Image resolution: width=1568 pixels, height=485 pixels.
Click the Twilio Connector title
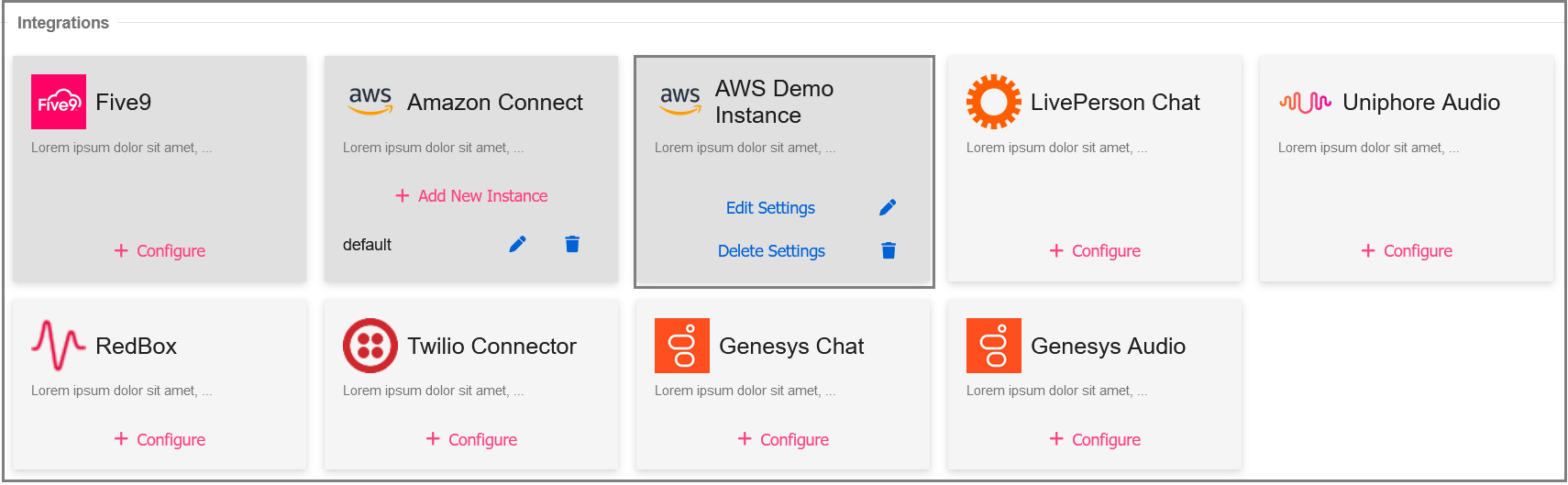[492, 346]
